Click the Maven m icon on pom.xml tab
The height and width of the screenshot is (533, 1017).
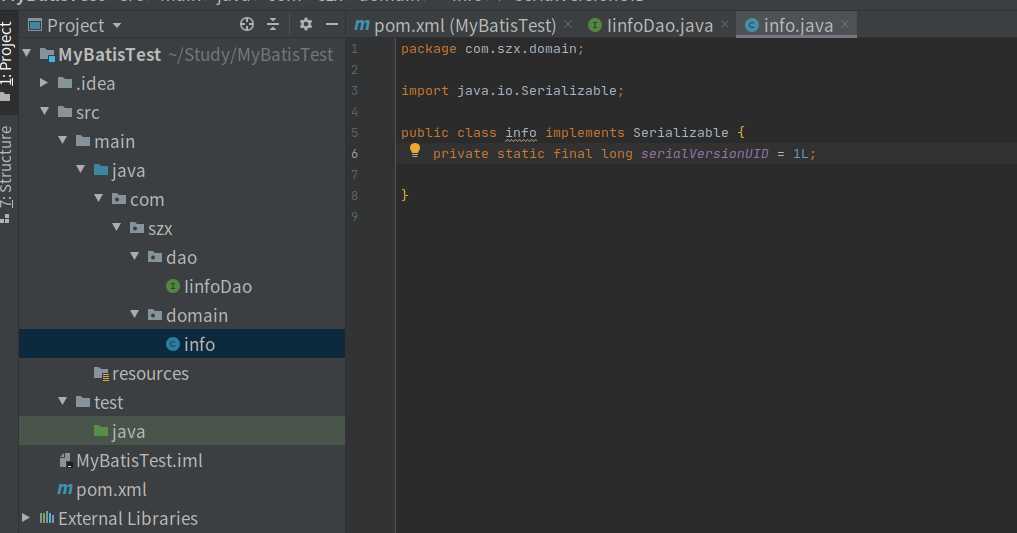[361, 25]
